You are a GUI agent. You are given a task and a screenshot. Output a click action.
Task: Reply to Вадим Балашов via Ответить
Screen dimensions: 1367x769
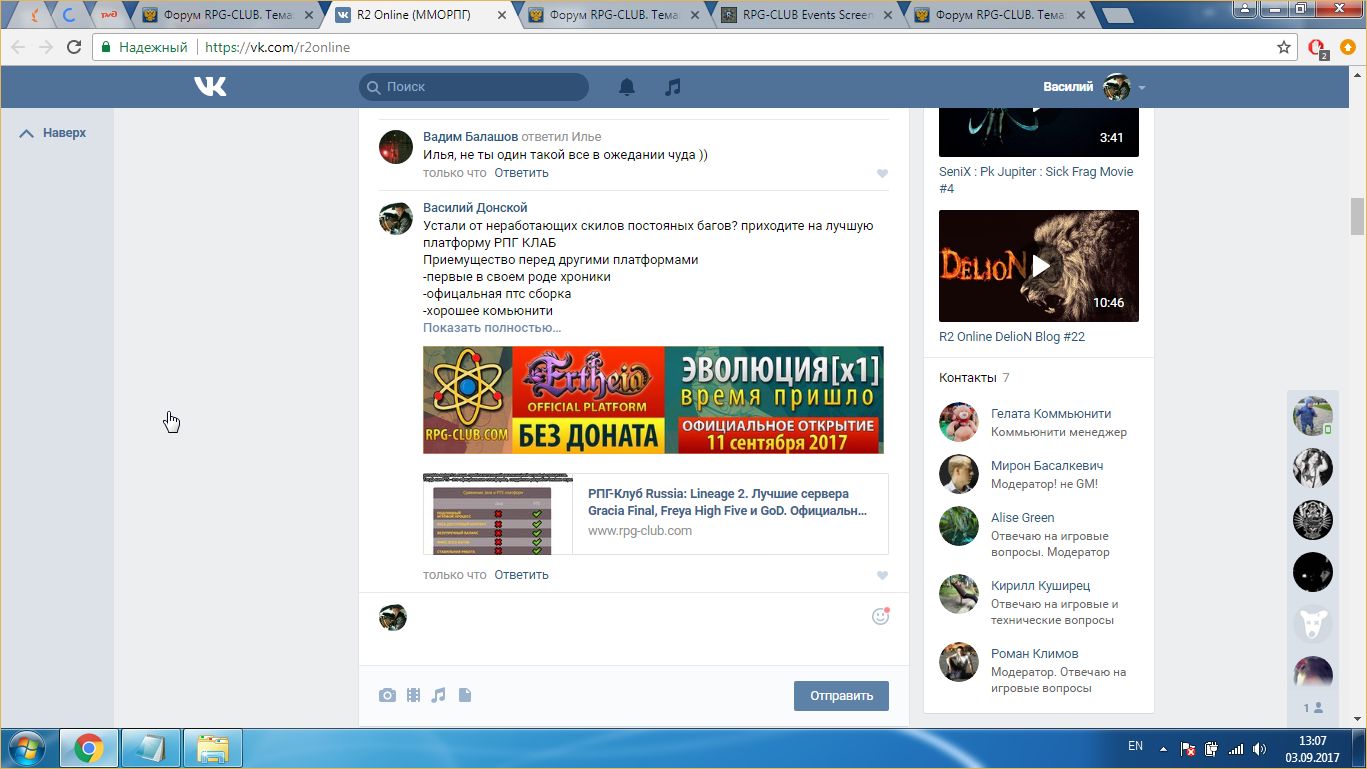point(521,173)
